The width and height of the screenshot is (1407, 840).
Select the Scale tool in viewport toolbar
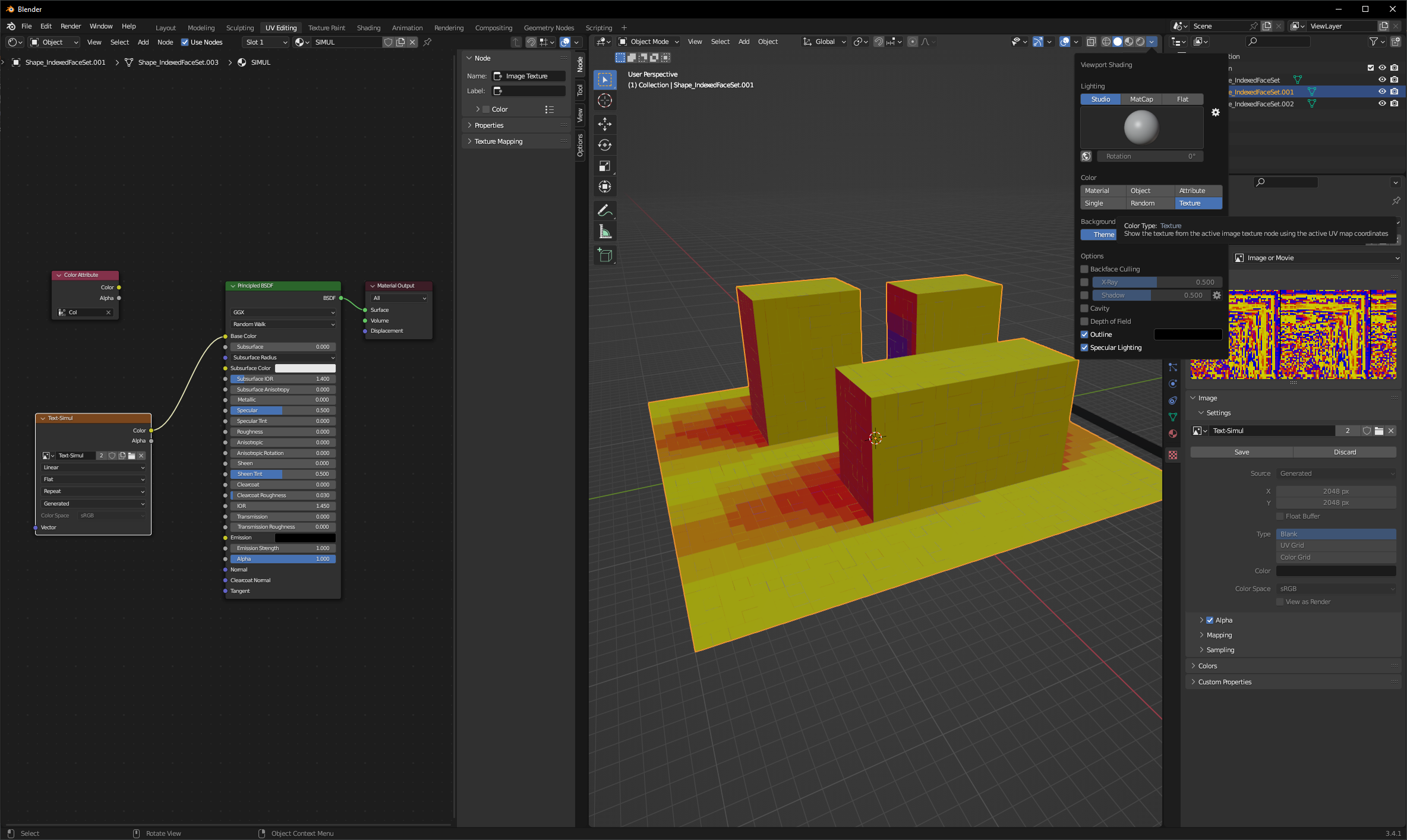click(x=605, y=166)
